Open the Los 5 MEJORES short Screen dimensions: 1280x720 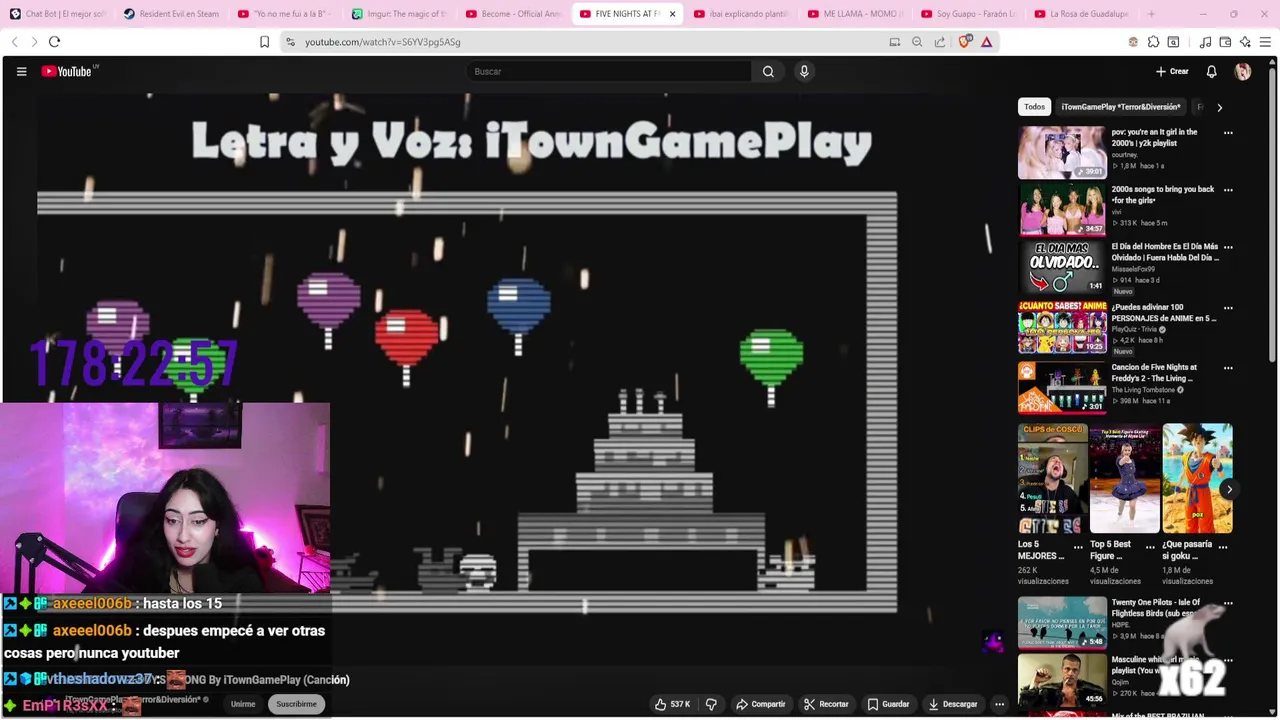tap(1052, 479)
